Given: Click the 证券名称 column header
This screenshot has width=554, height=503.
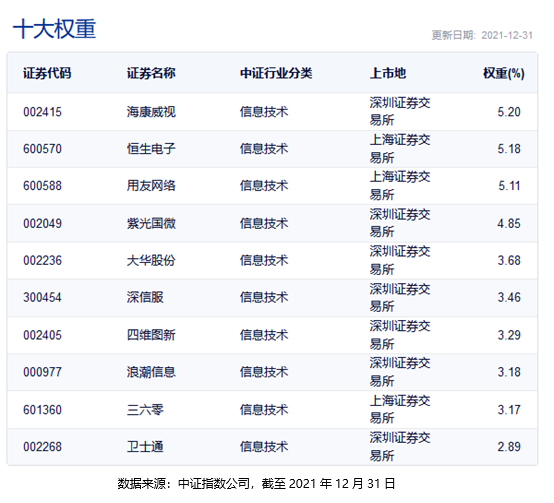Looking at the screenshot, I should tap(151, 73).
